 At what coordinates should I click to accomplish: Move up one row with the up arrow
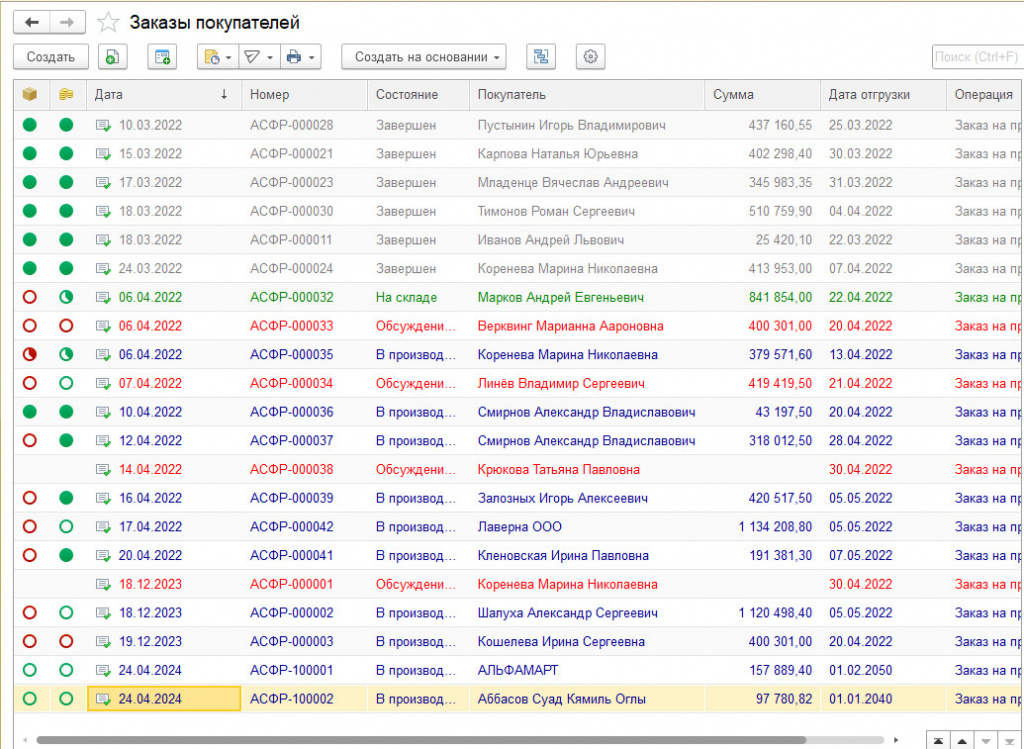click(962, 741)
